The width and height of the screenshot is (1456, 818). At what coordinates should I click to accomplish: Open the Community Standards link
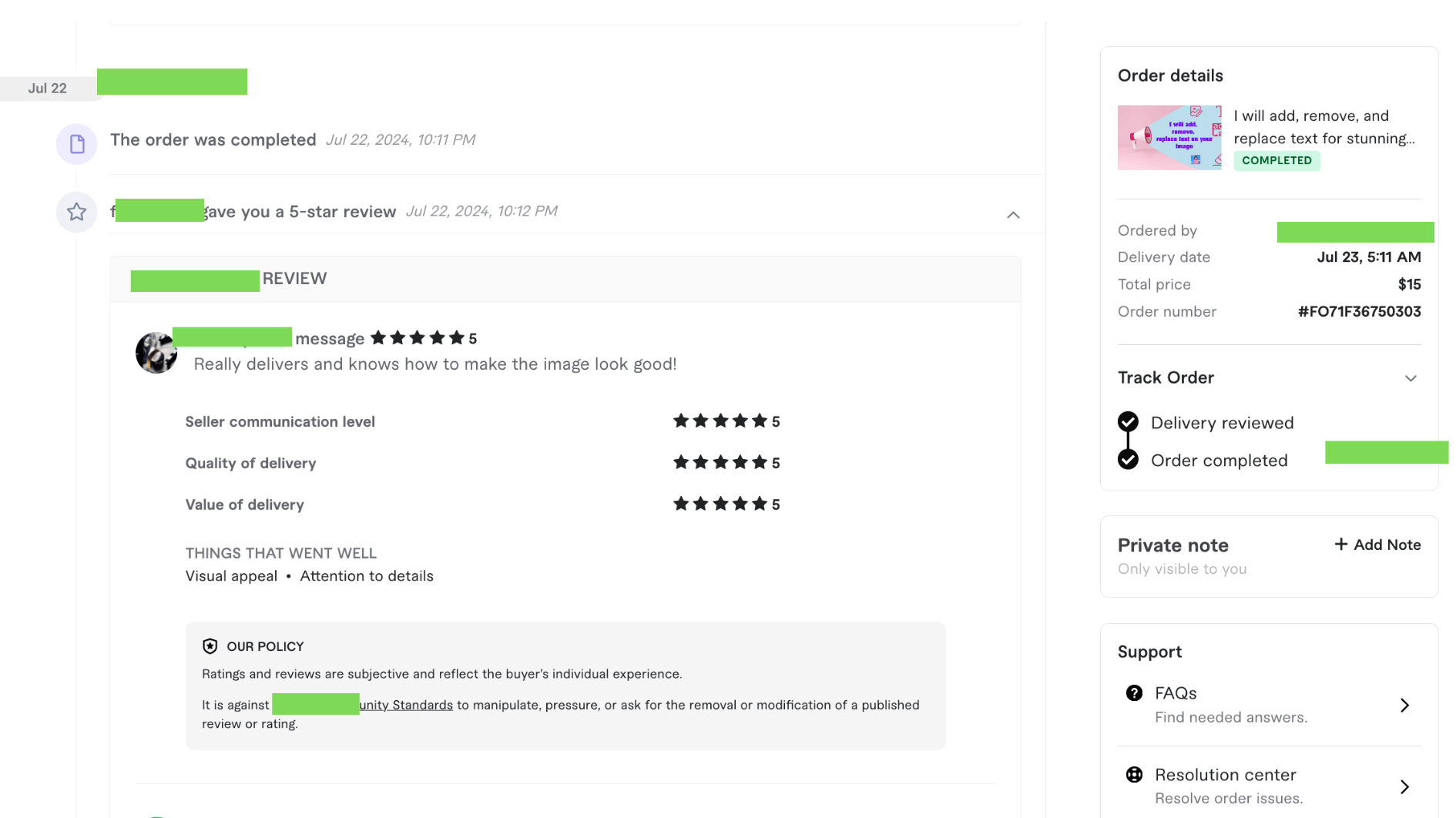(406, 705)
